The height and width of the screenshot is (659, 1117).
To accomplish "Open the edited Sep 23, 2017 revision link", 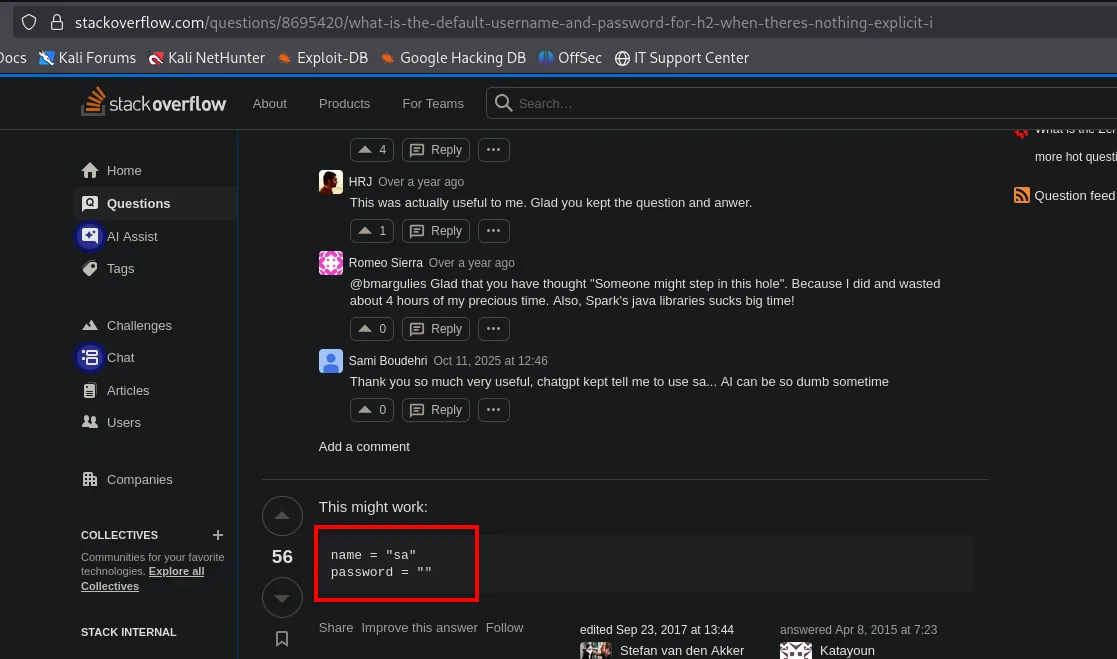I will [x=657, y=630].
